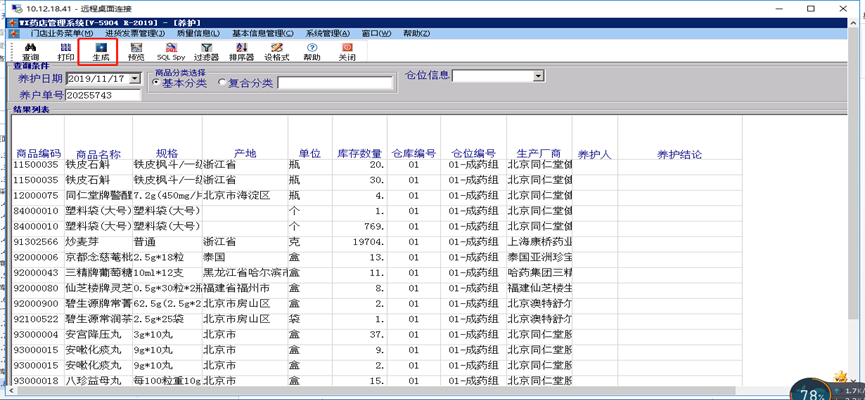Click the 养户单号 input field
The height and width of the screenshot is (400, 865).
click(102, 95)
